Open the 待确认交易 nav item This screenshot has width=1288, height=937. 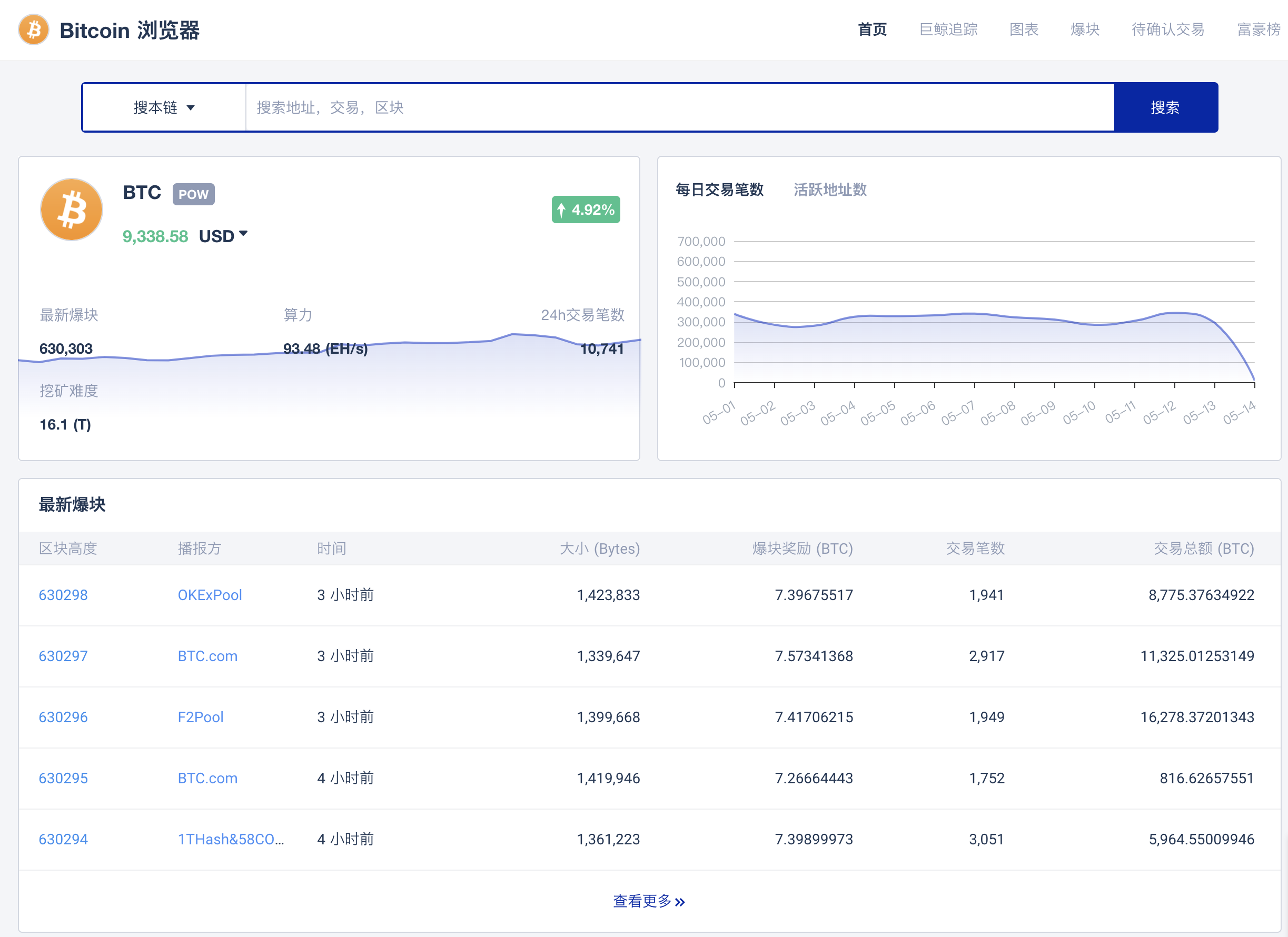[1167, 29]
